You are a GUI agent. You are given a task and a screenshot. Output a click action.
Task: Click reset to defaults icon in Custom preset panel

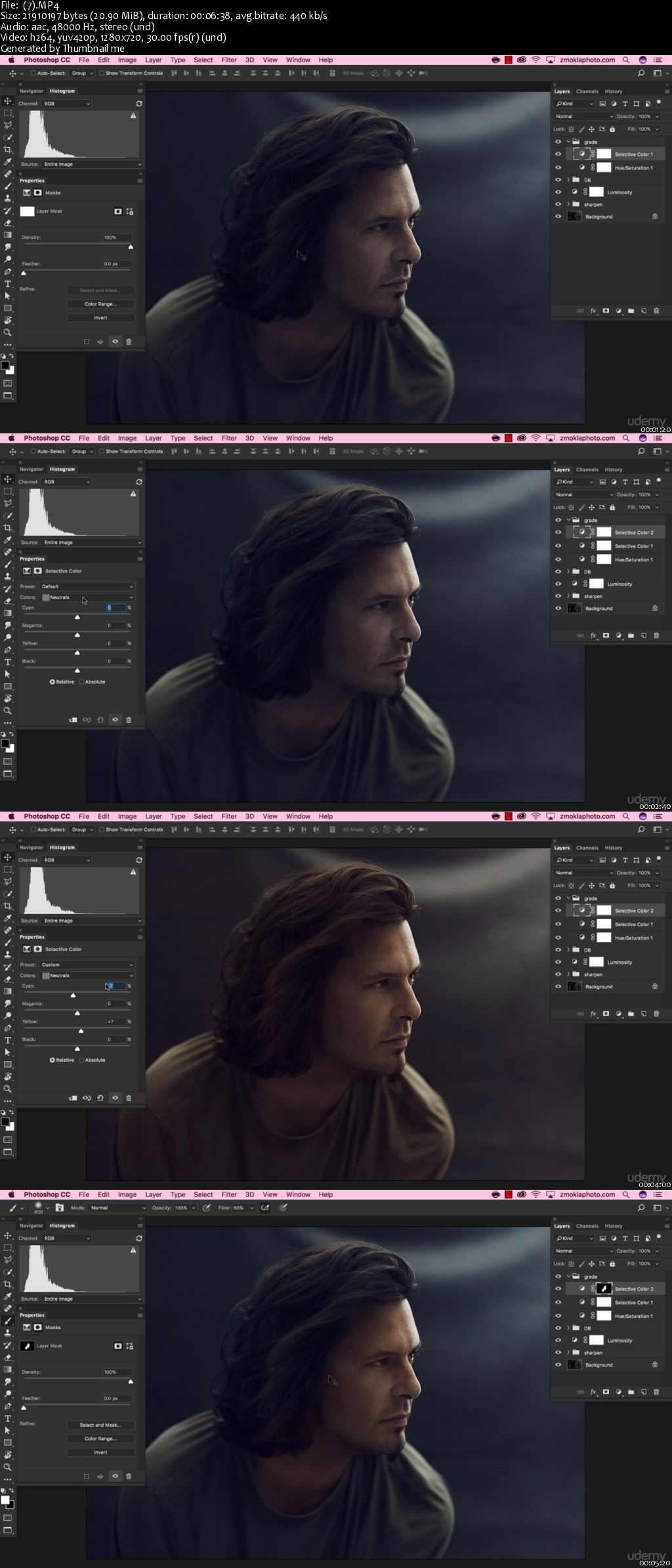pyautogui.click(x=100, y=1097)
